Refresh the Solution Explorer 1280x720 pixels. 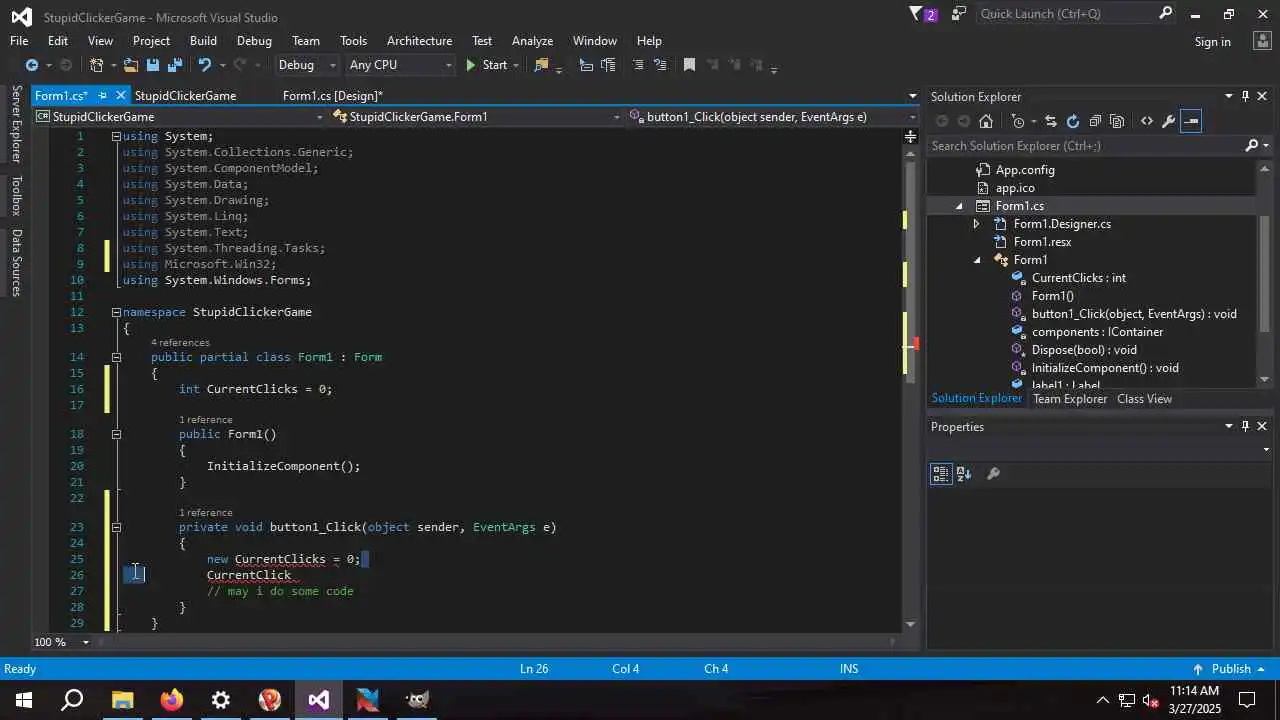(x=1073, y=121)
